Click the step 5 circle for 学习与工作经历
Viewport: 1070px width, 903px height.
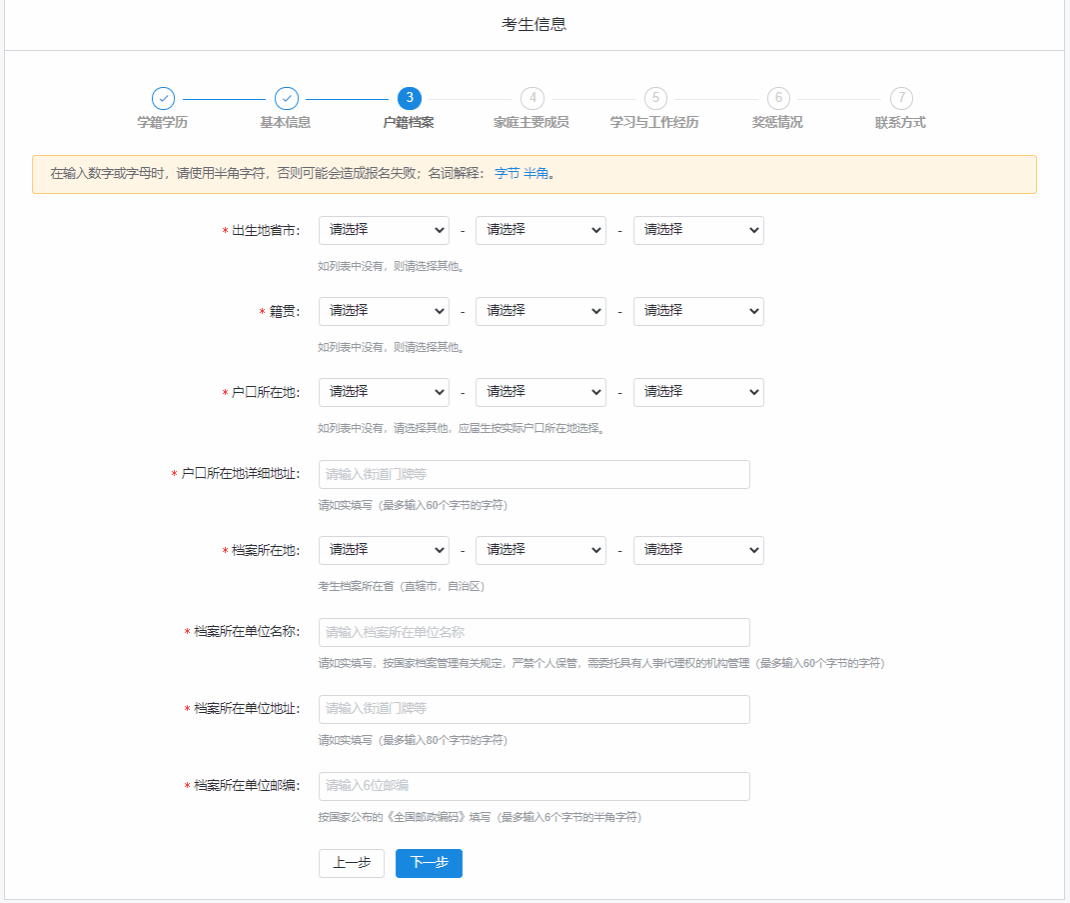[x=655, y=98]
